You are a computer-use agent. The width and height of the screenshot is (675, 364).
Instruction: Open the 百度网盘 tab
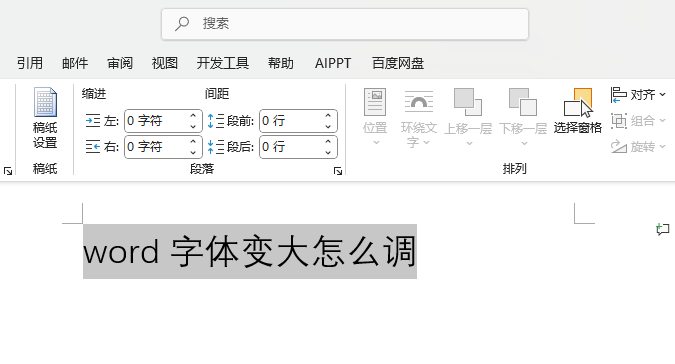tap(398, 63)
